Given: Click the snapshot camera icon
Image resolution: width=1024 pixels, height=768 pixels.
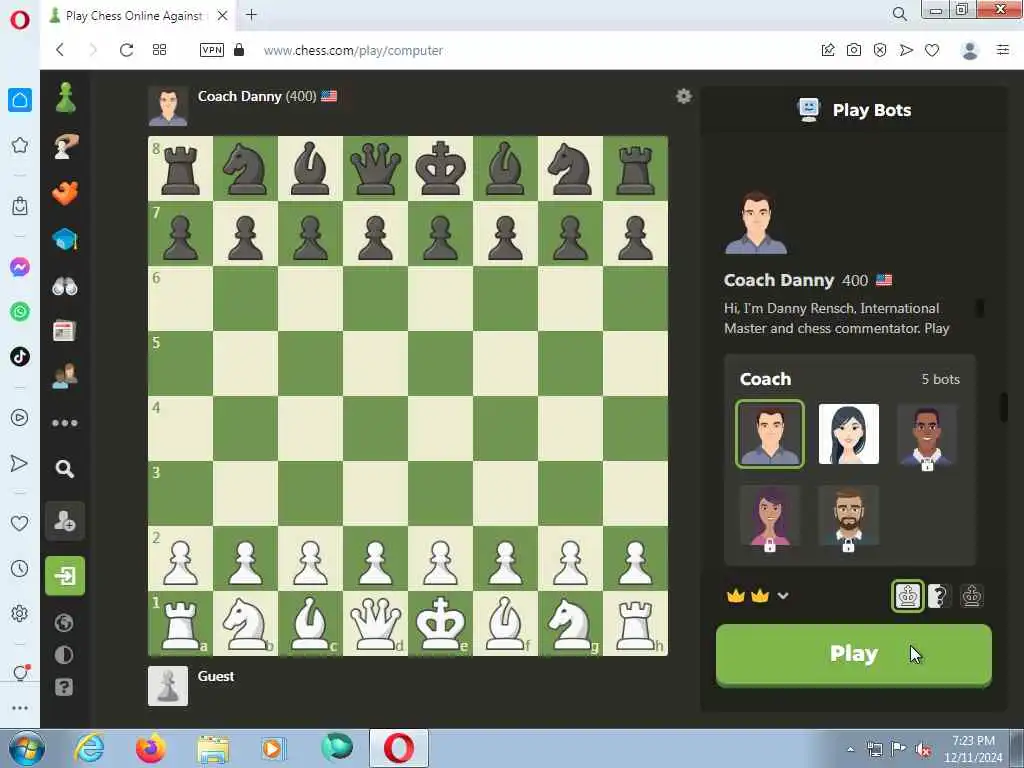Looking at the screenshot, I should (x=854, y=50).
